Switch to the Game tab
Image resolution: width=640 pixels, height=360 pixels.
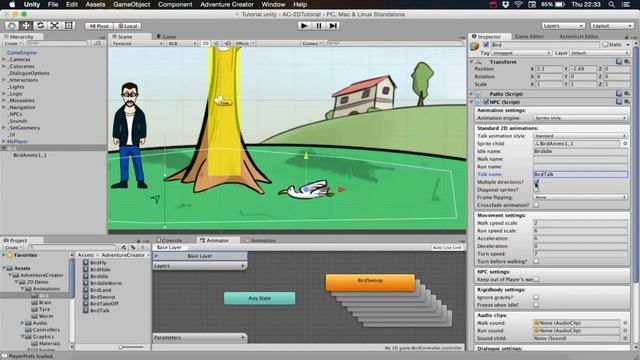click(x=167, y=36)
